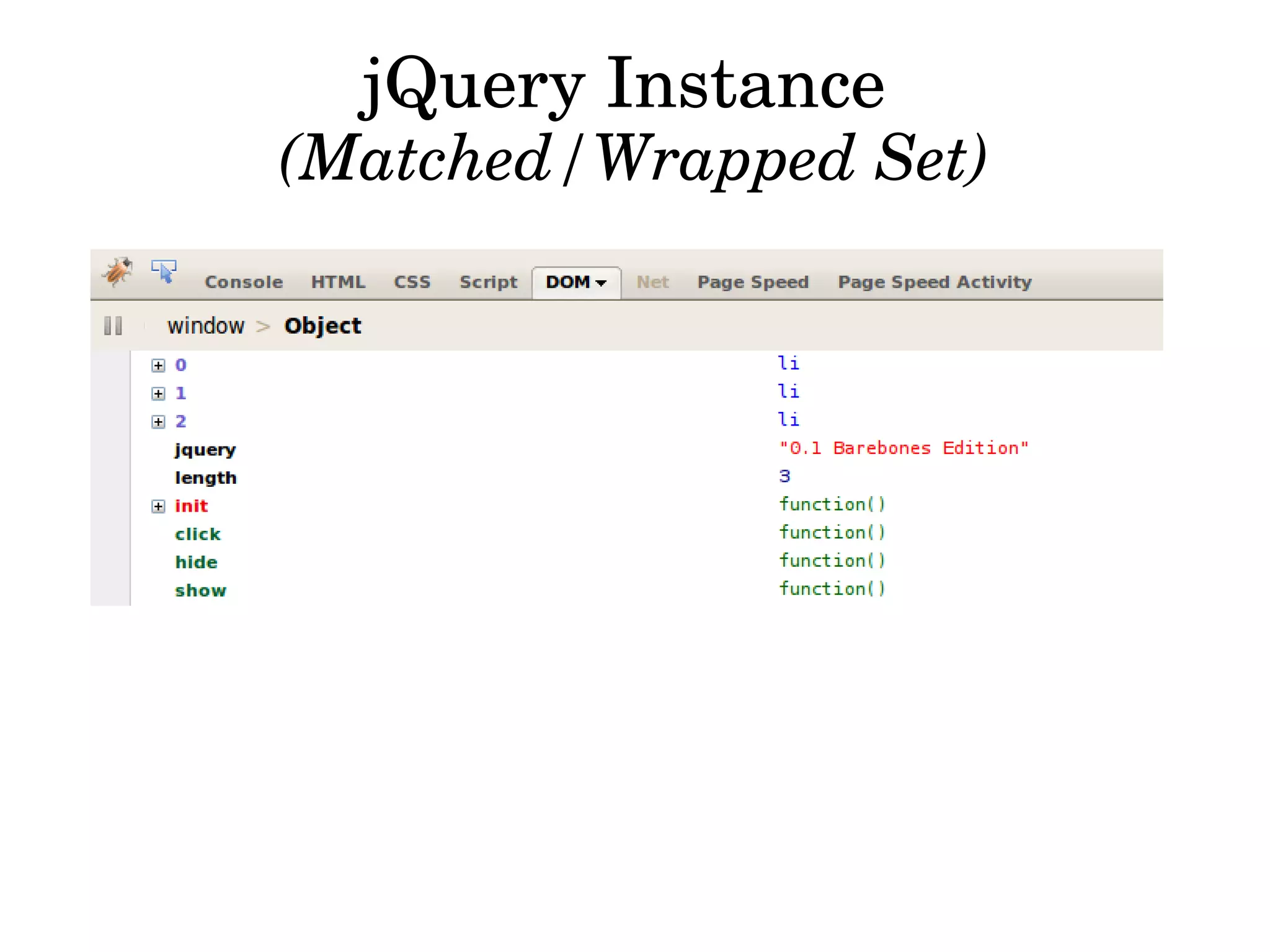This screenshot has height=952, width=1270.
Task: Click the function() value for hide
Action: pos(832,560)
